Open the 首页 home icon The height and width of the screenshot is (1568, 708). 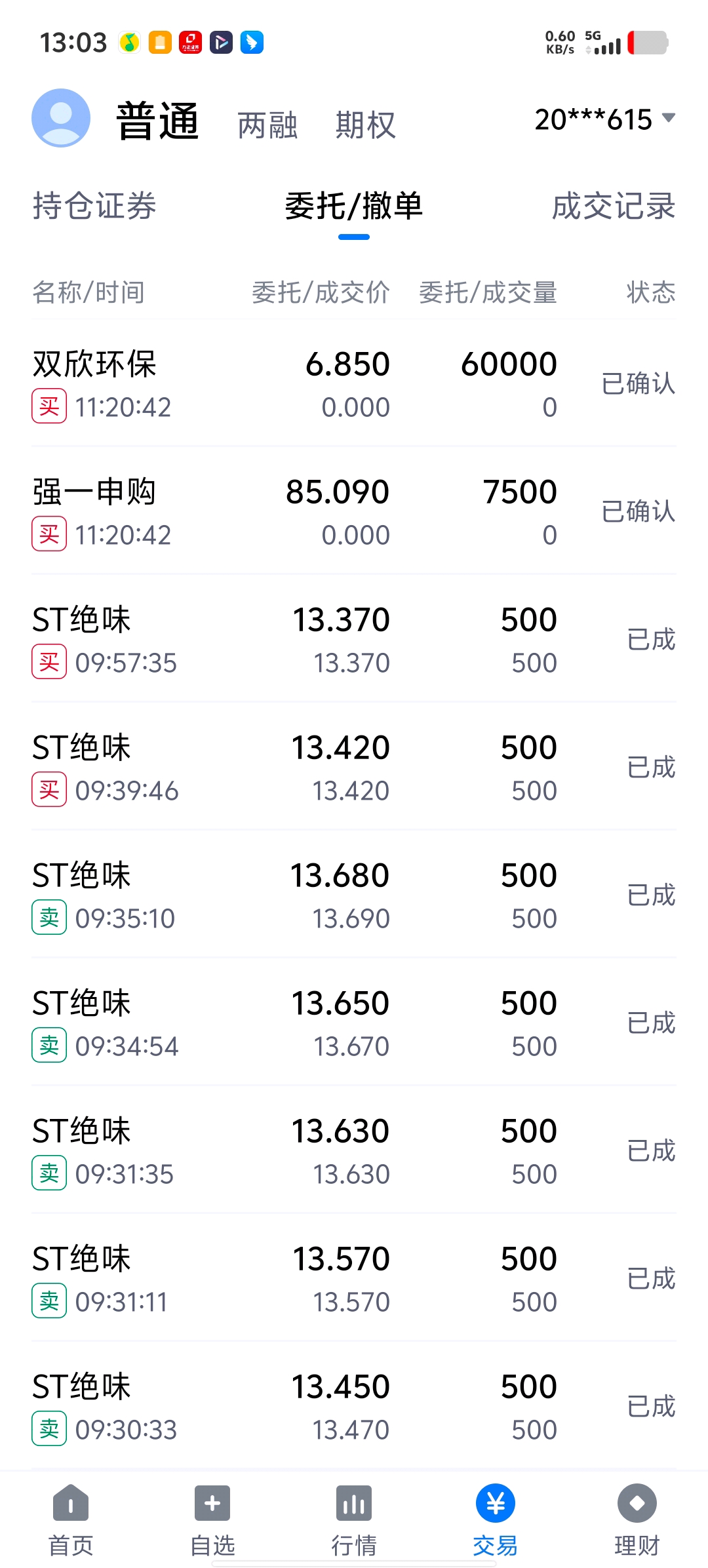[x=71, y=1502]
